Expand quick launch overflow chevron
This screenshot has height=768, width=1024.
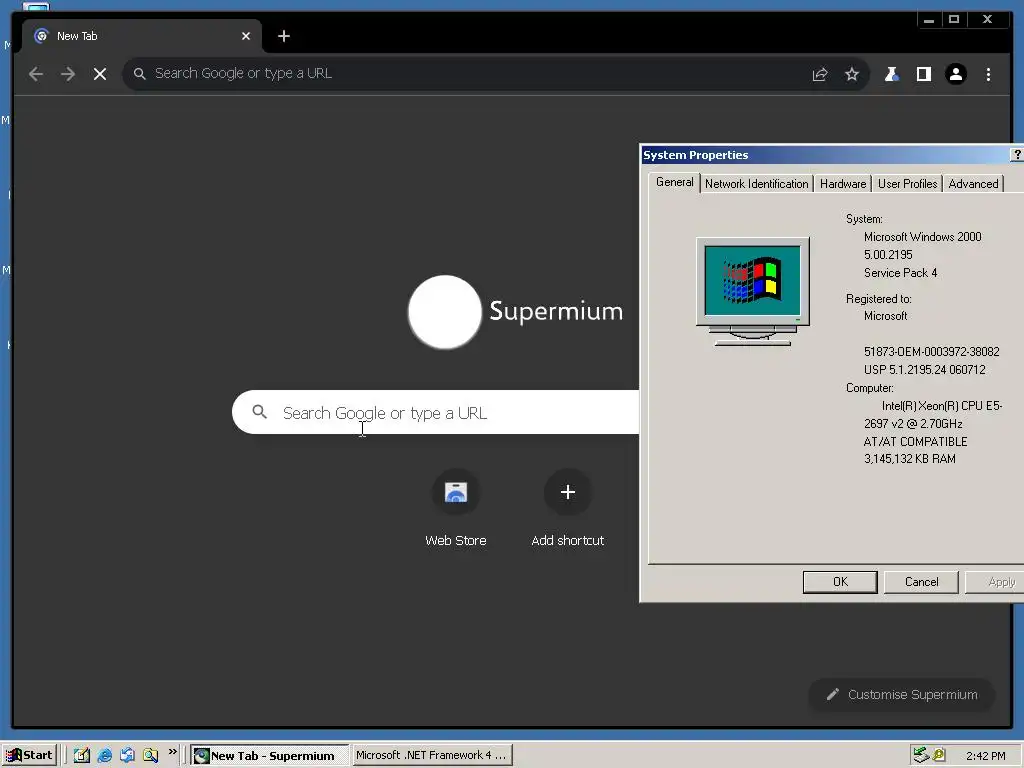[172, 752]
